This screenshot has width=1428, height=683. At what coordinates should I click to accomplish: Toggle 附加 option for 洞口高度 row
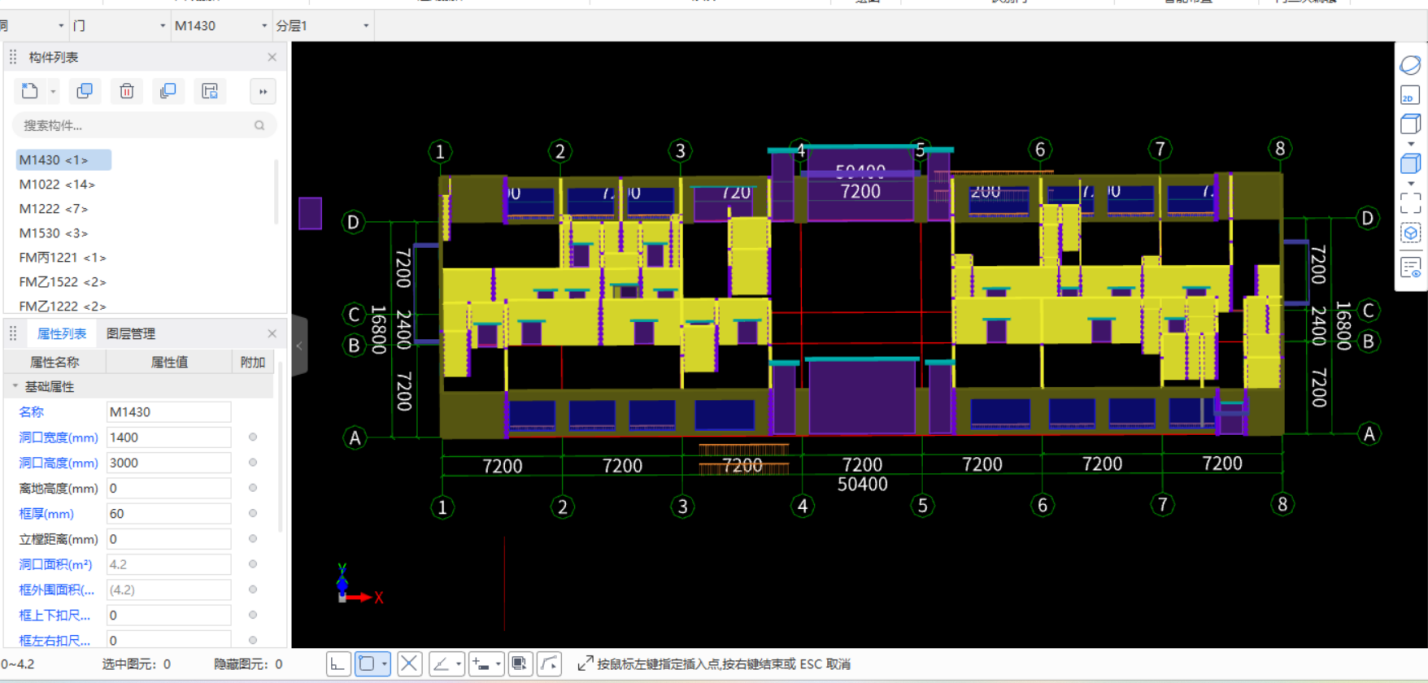click(x=253, y=463)
